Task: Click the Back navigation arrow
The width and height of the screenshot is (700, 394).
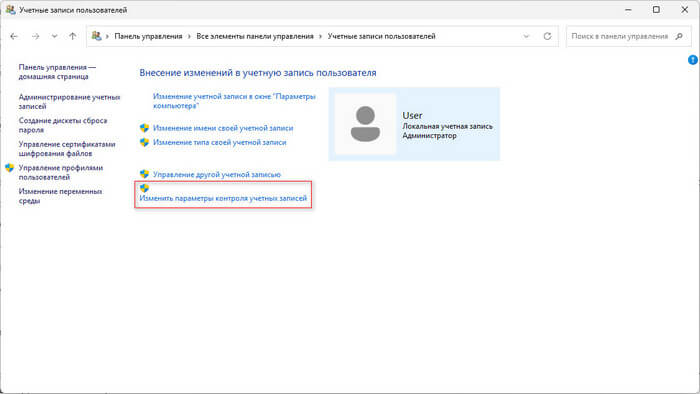Action: pyautogui.click(x=14, y=36)
